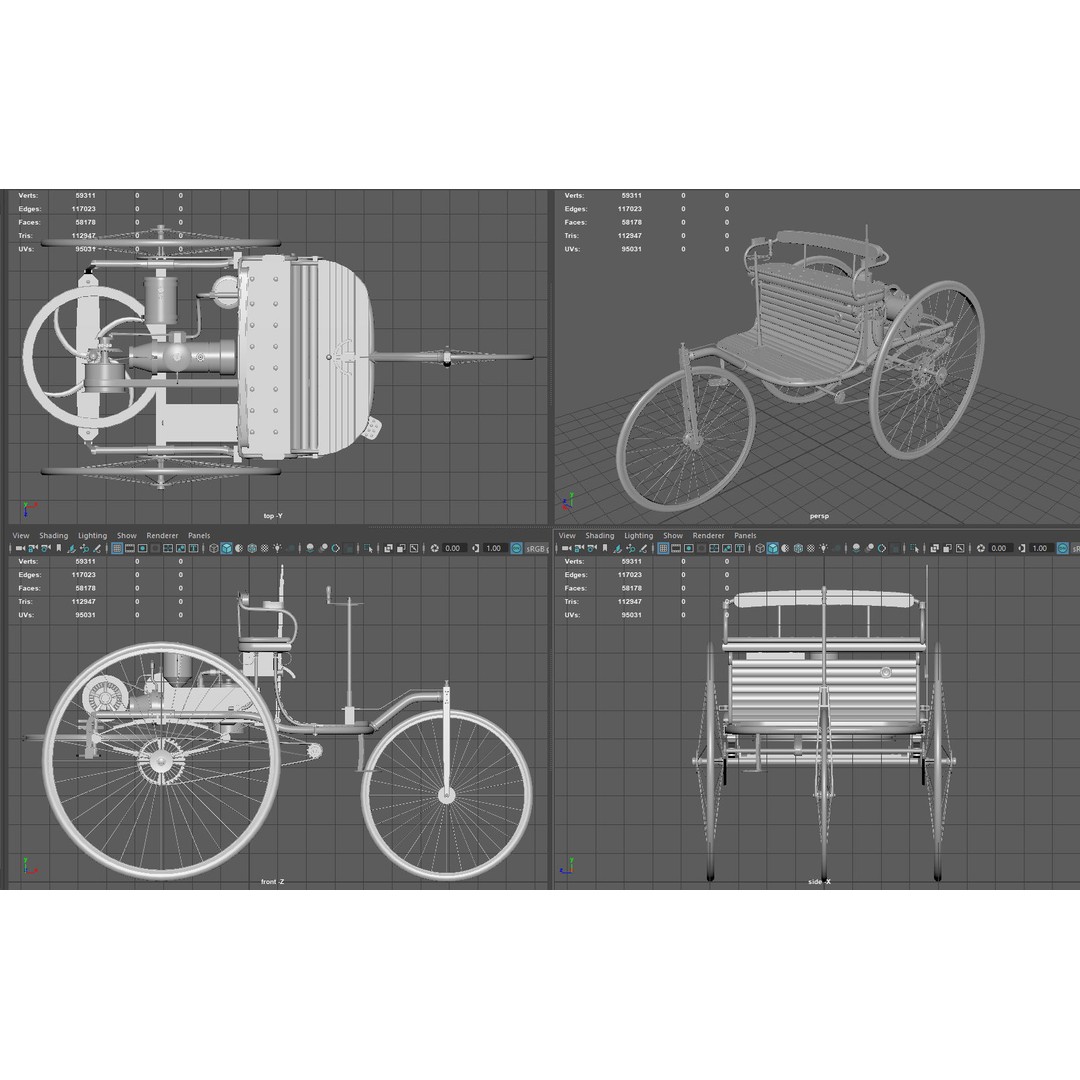Screen dimensions: 1080x1080
Task: Click Select Camera icon in side panel toolbar
Action: point(566,548)
